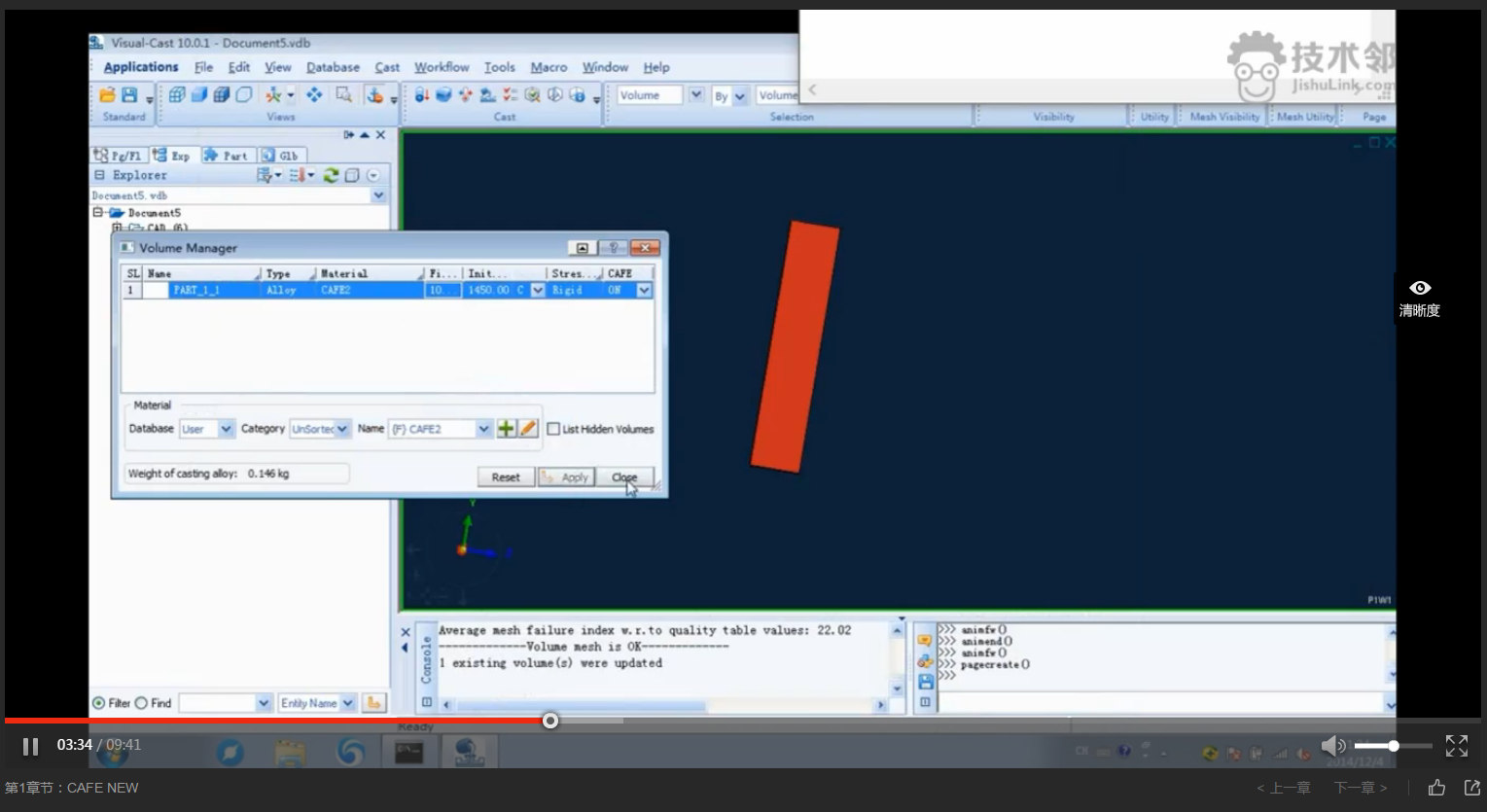
Task: Open the Volume selection type dropdown in toolbar
Action: coord(695,95)
